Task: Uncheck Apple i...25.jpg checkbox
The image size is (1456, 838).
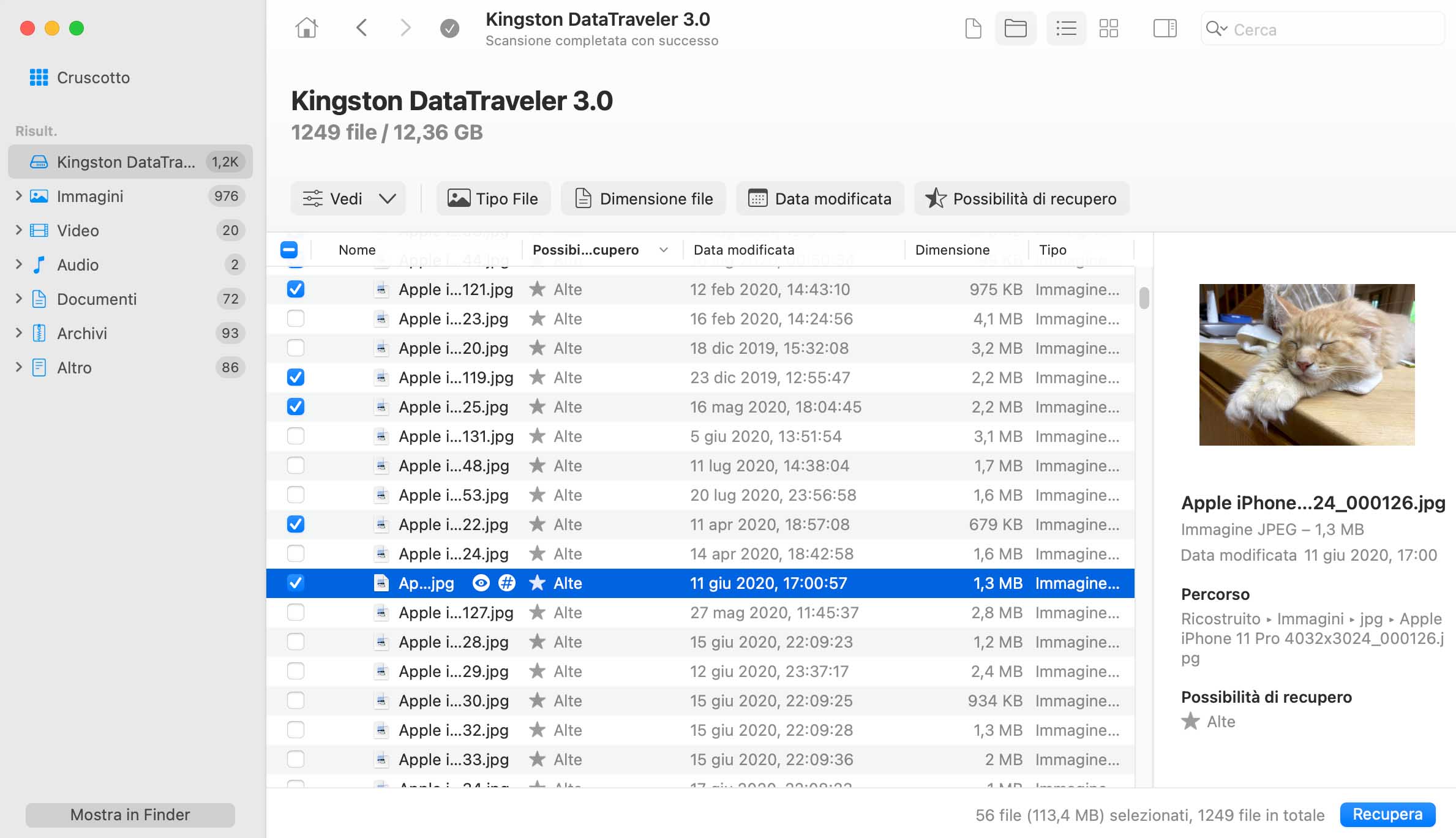Action: (x=296, y=406)
